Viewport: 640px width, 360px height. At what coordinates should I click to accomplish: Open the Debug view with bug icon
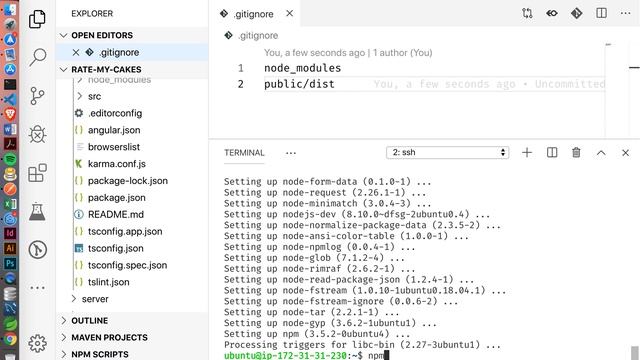[38, 134]
